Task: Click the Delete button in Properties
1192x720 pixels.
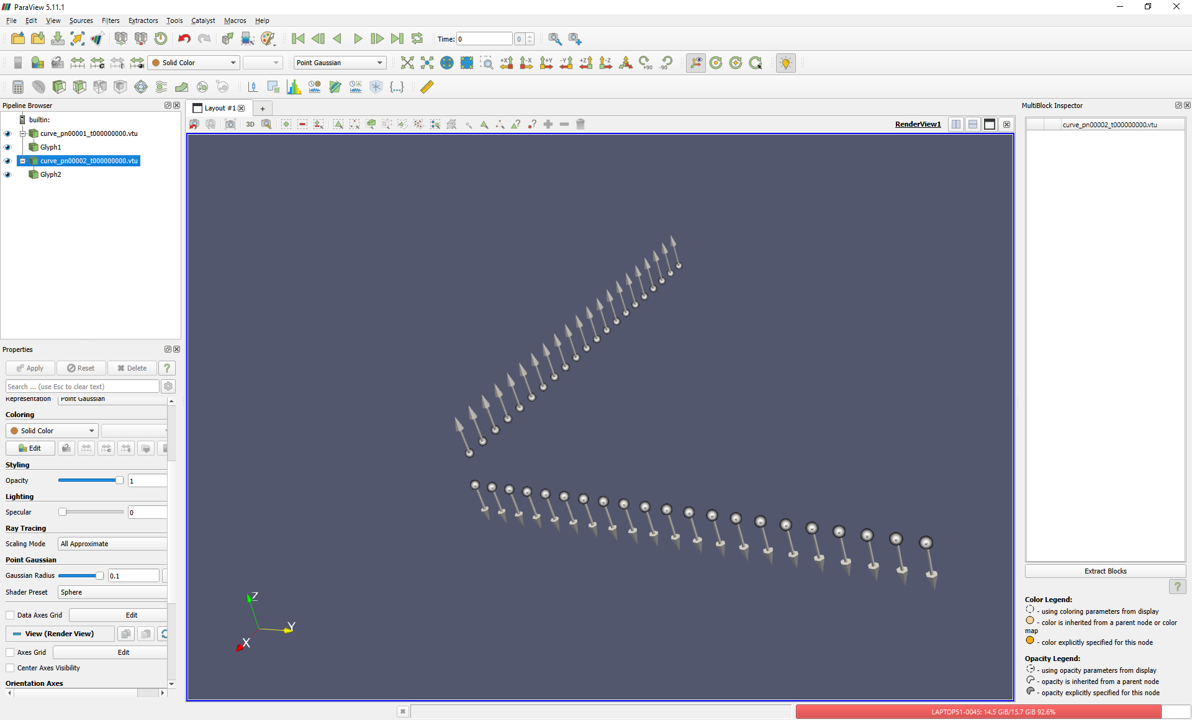Action: (x=132, y=368)
